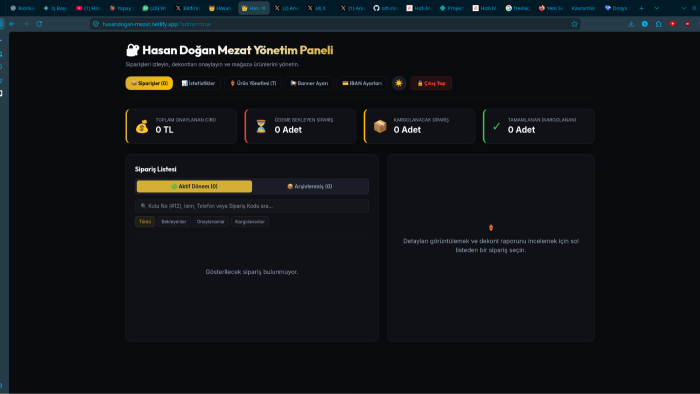Open a new browser tab
This screenshot has height=394, width=700.
click(x=642, y=8)
